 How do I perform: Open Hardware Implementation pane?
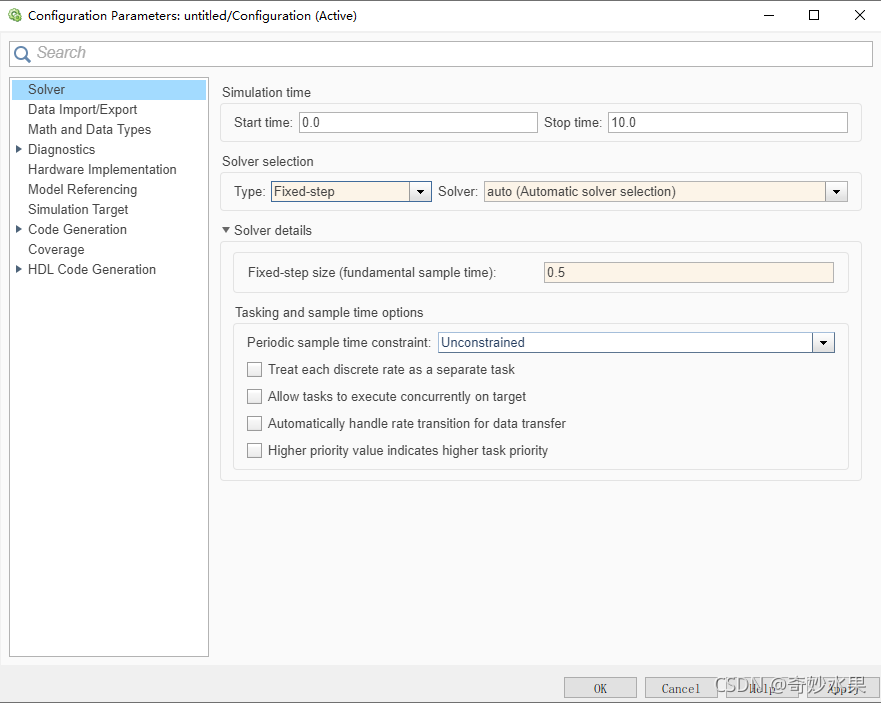(102, 170)
